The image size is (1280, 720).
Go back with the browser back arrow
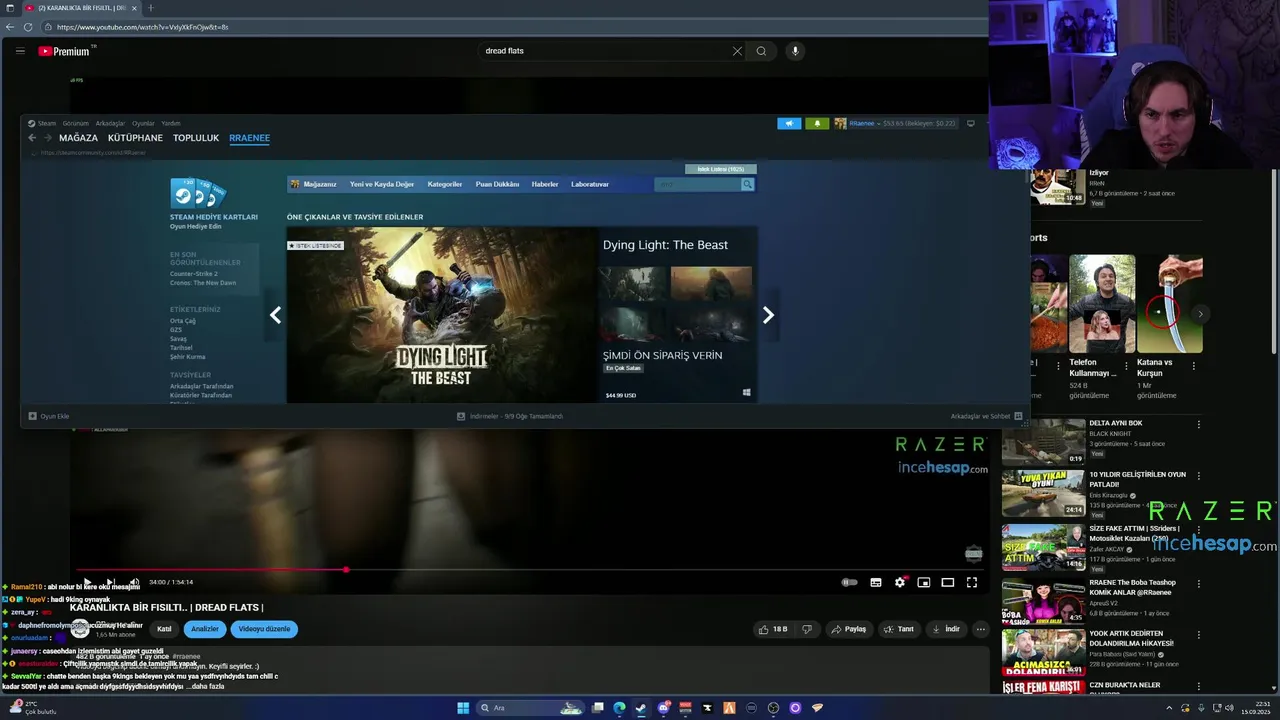point(11,27)
